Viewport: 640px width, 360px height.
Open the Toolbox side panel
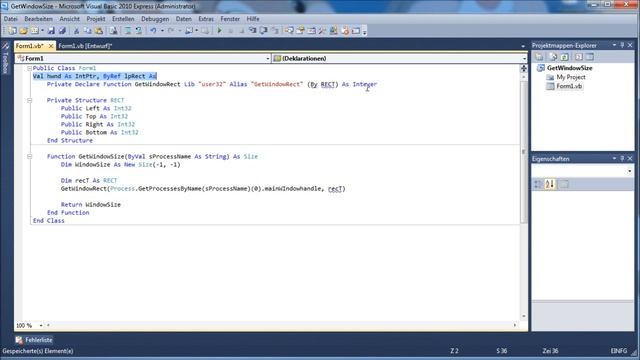point(5,58)
